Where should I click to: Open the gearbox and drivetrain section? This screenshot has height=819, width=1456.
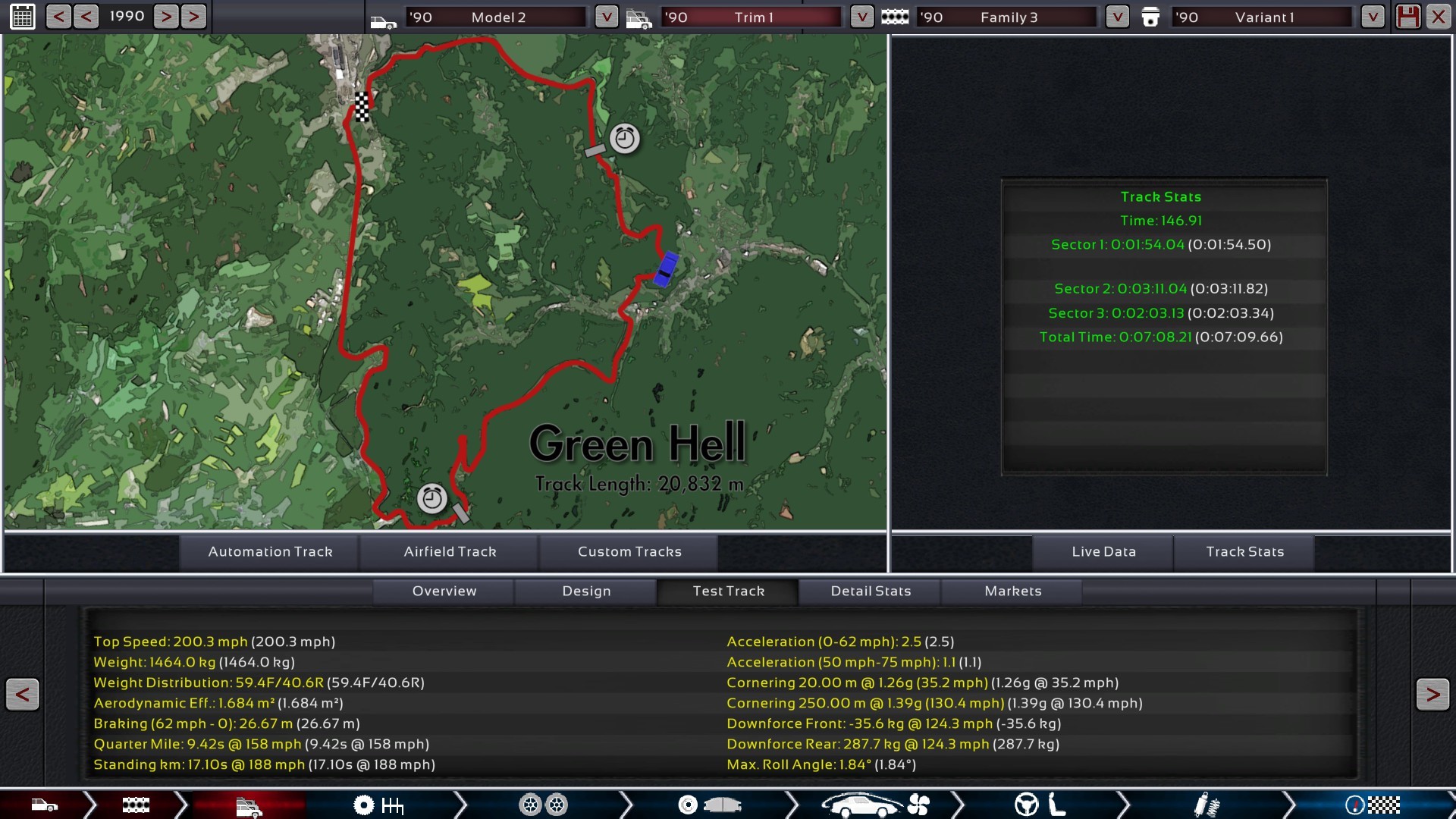[379, 805]
